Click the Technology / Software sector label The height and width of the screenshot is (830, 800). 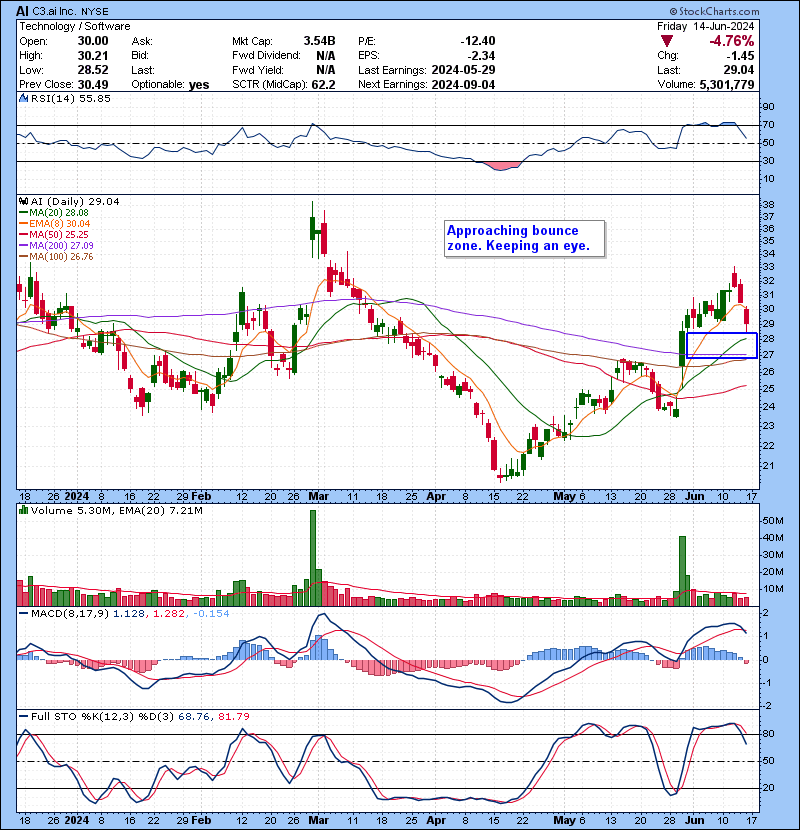click(x=75, y=26)
